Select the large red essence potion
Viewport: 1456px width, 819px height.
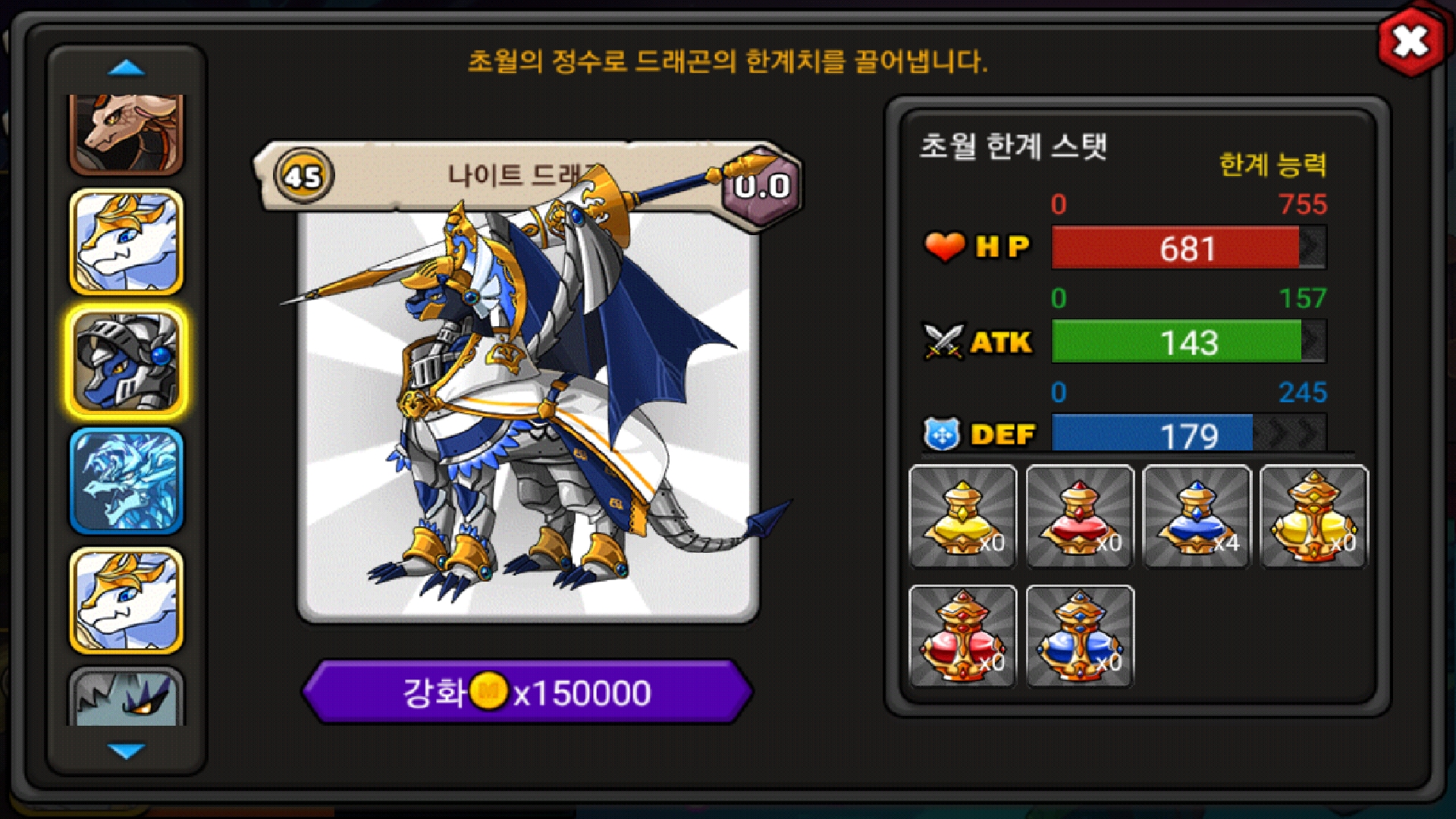[x=962, y=636]
